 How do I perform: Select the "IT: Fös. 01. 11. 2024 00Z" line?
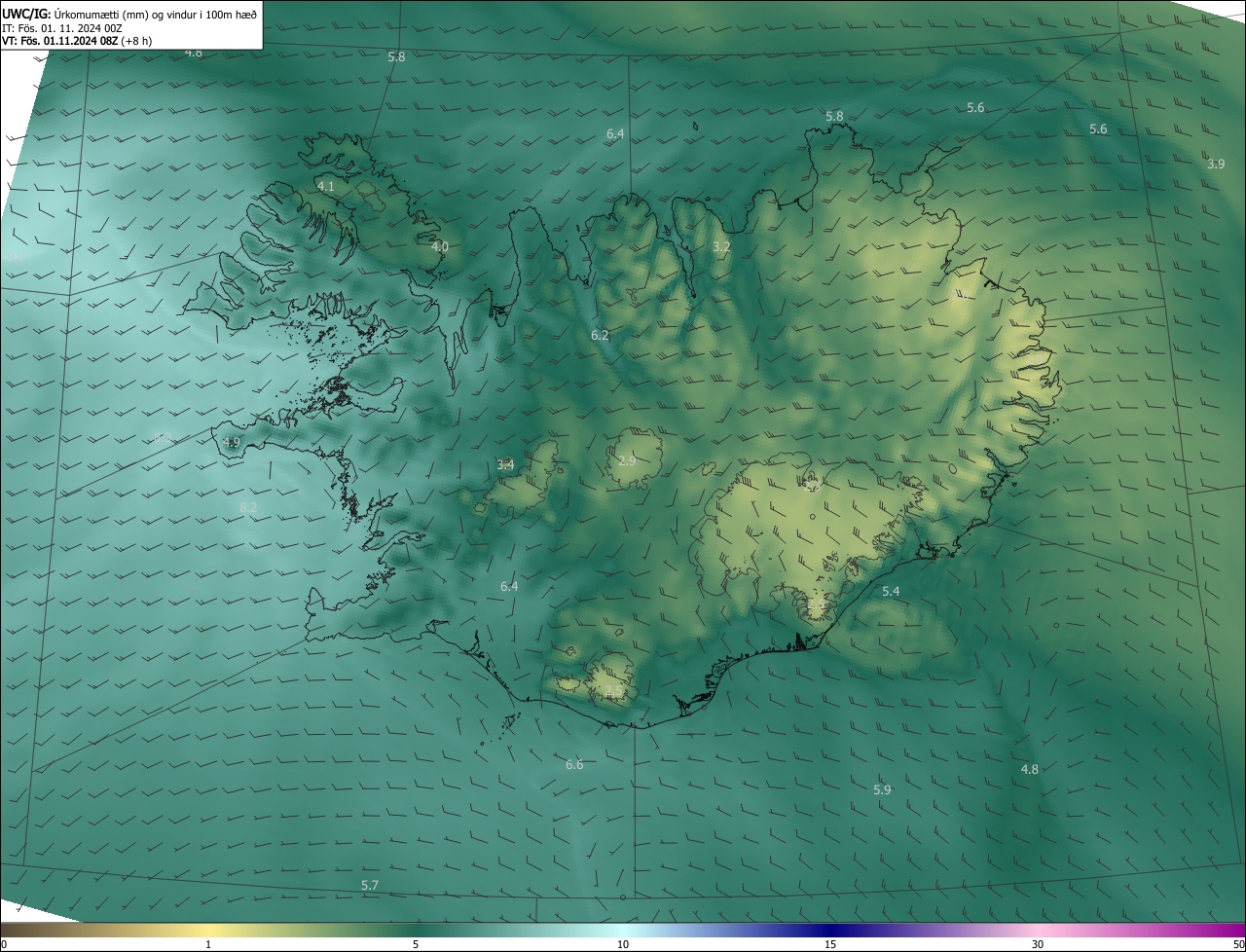(x=61, y=28)
